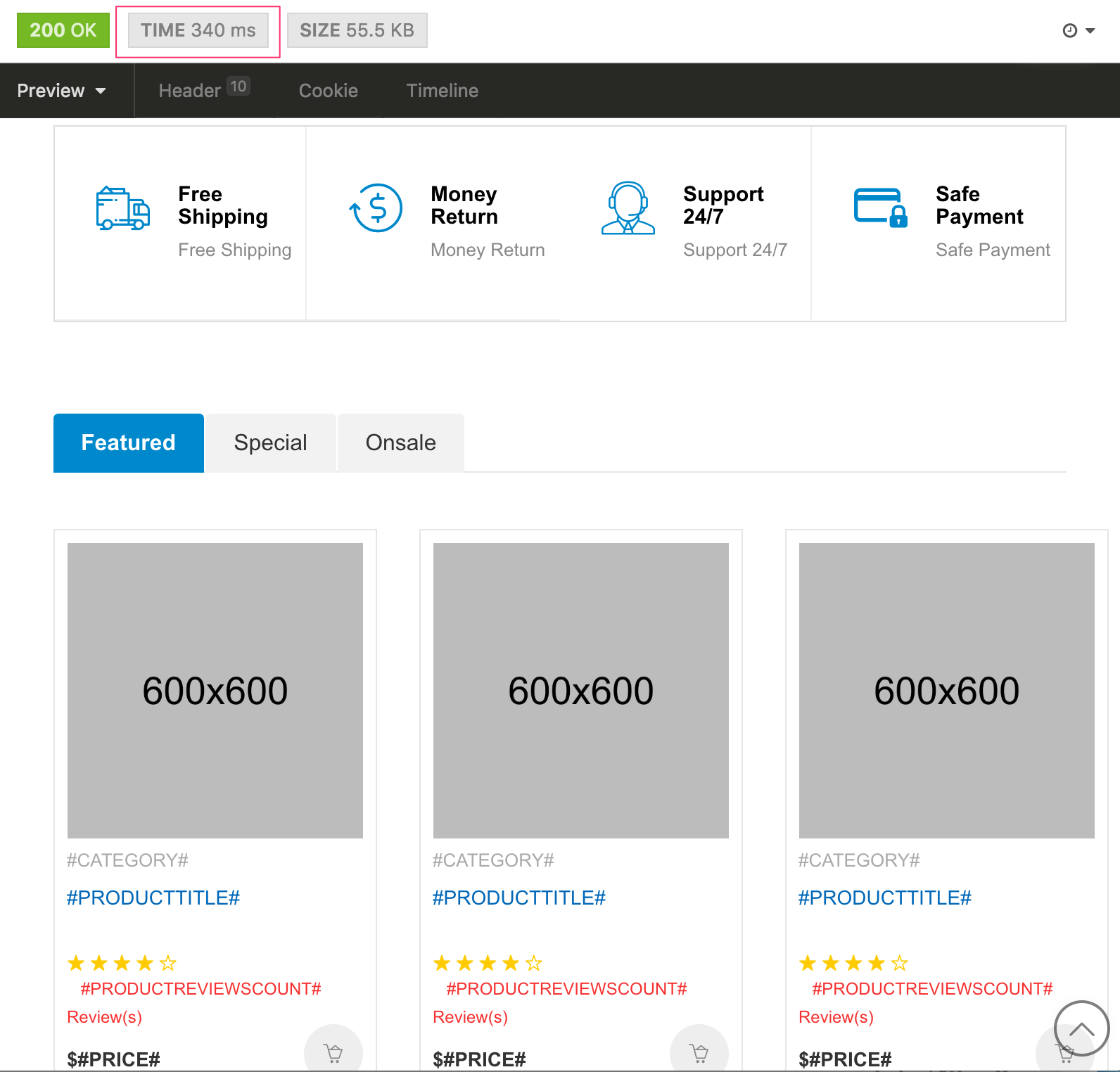Select the Special products tab
Image resolution: width=1120 pixels, height=1072 pixels.
click(x=270, y=442)
